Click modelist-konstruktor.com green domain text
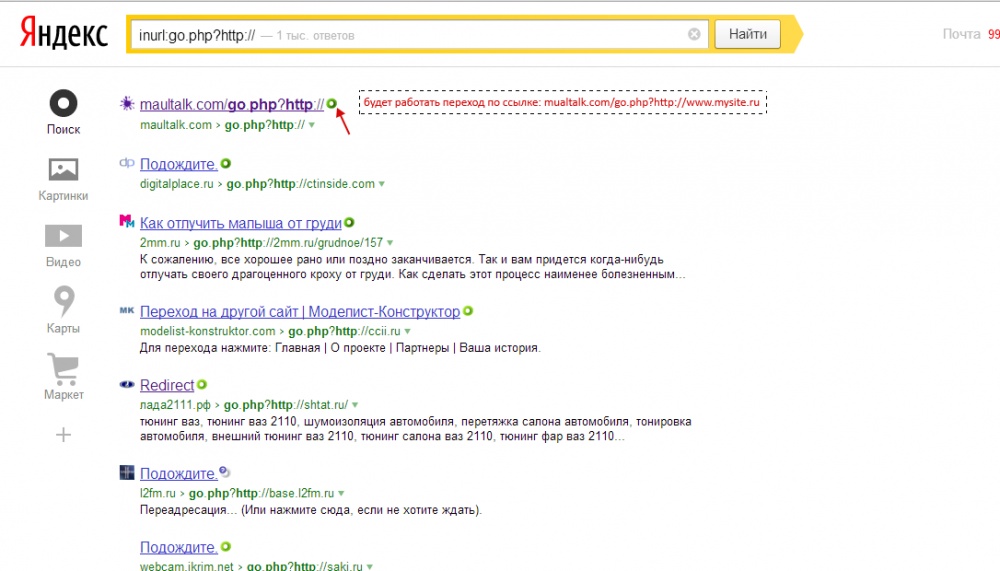The image size is (1000, 571). (208, 332)
